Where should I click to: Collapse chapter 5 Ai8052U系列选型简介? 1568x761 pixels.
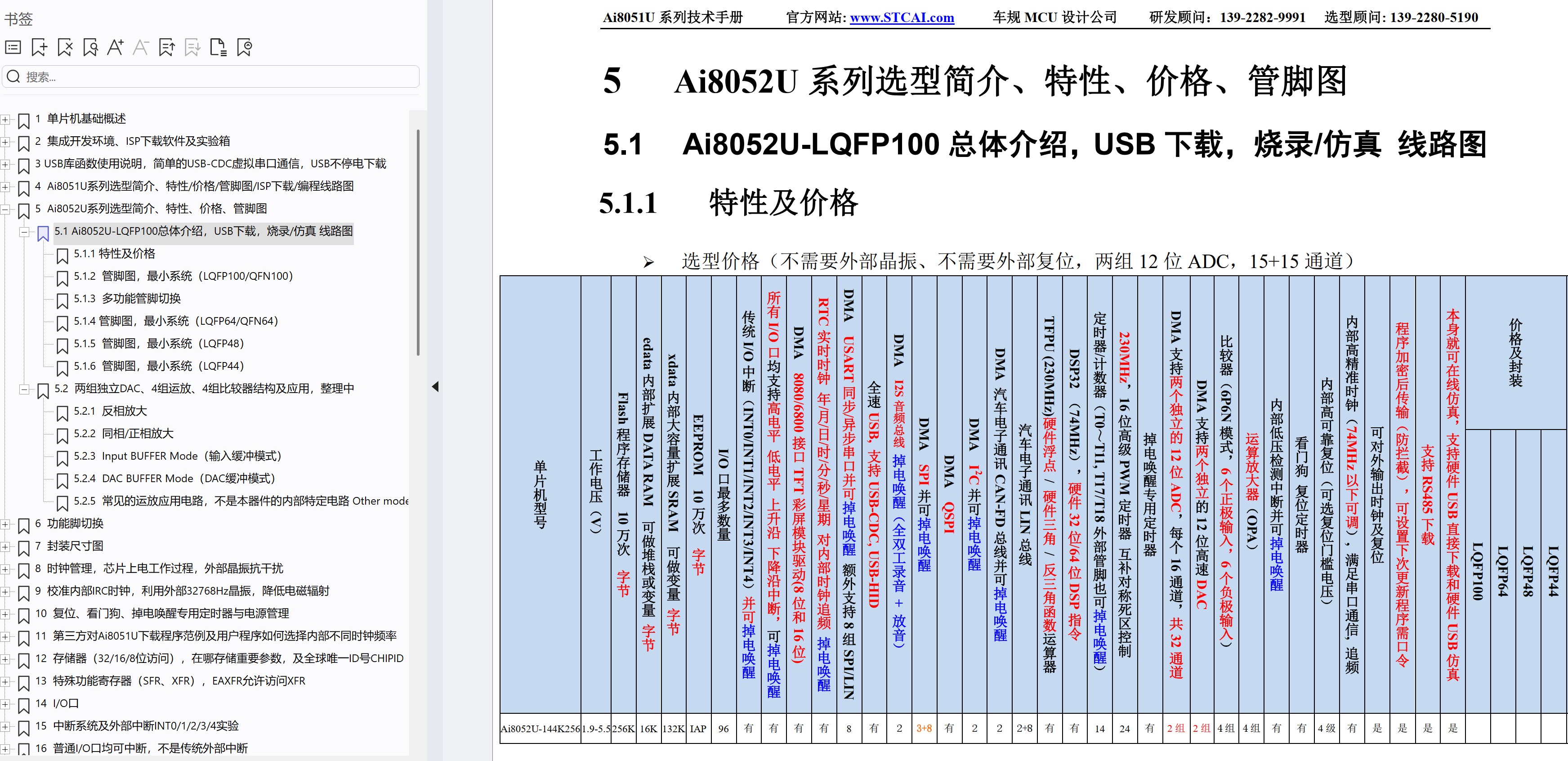(x=5, y=210)
